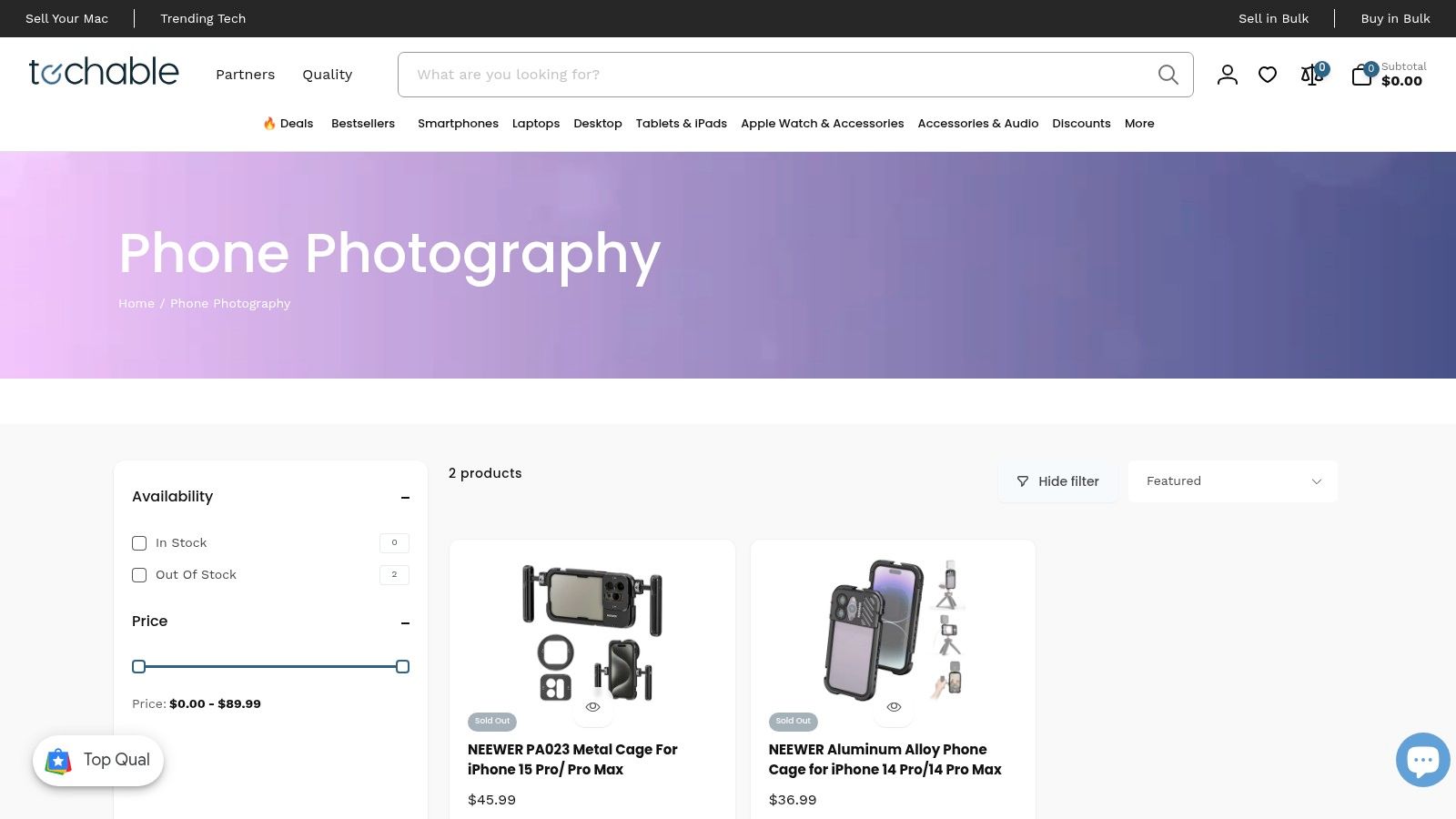The image size is (1456, 819).
Task: Click the $36.99 price text
Action: (793, 800)
